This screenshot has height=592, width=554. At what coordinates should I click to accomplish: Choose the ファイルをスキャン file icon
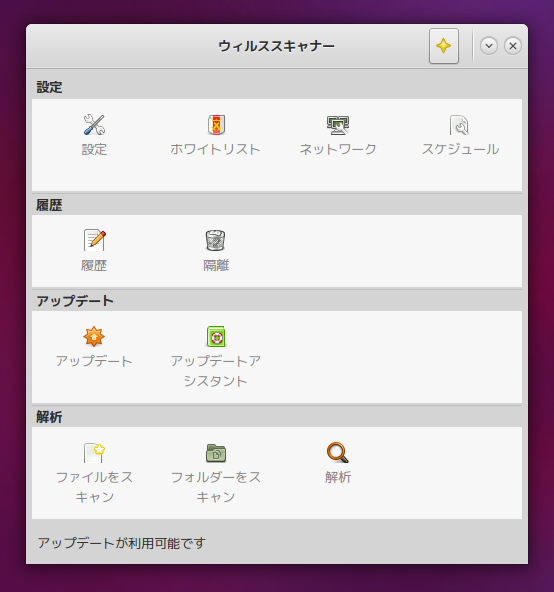[x=94, y=452]
